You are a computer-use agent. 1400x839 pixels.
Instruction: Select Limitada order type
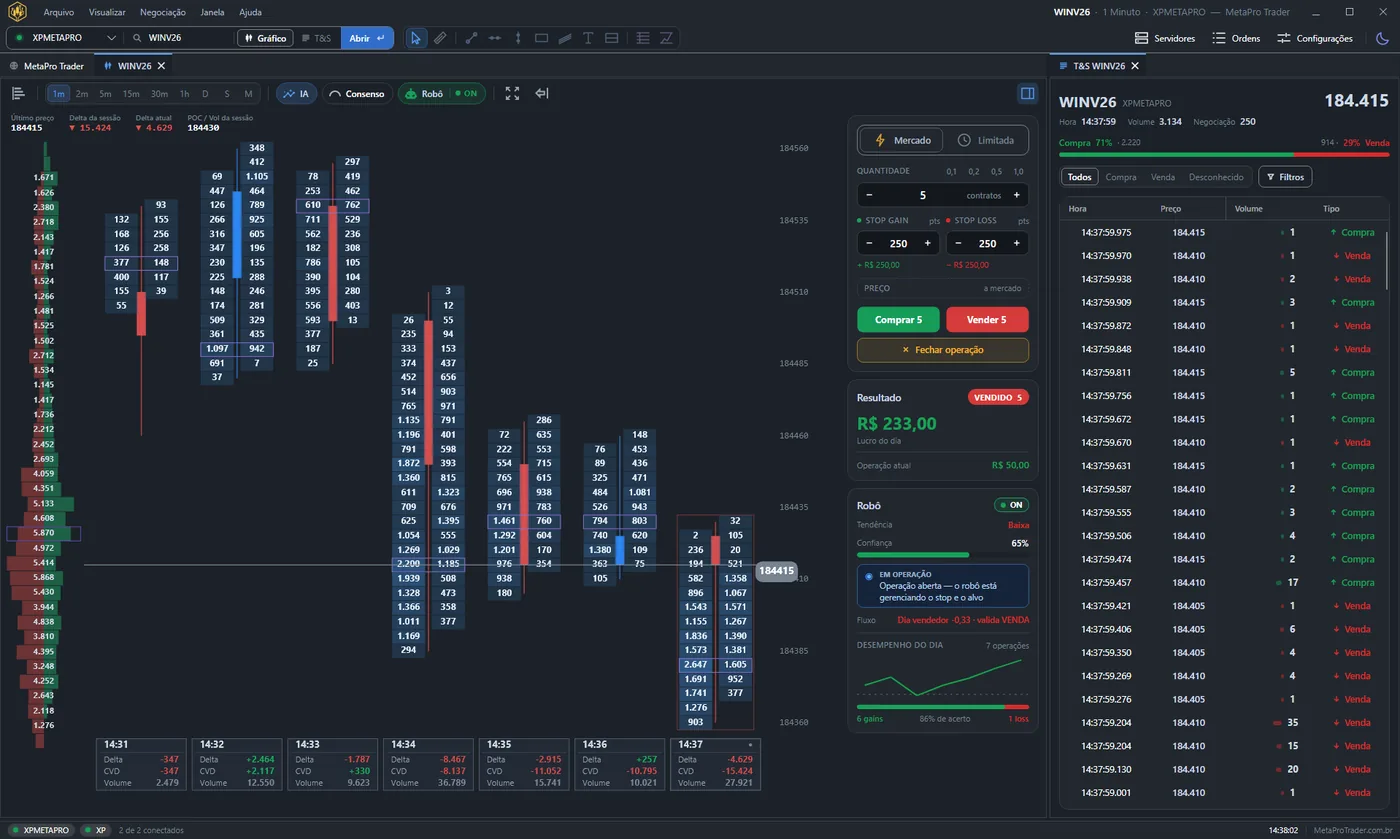point(986,141)
